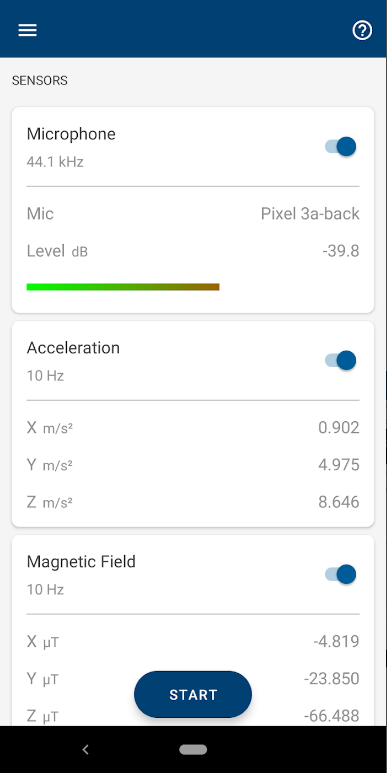
Task: Open the Microphone 44.1 kHz sample rate
Action: click(55, 162)
